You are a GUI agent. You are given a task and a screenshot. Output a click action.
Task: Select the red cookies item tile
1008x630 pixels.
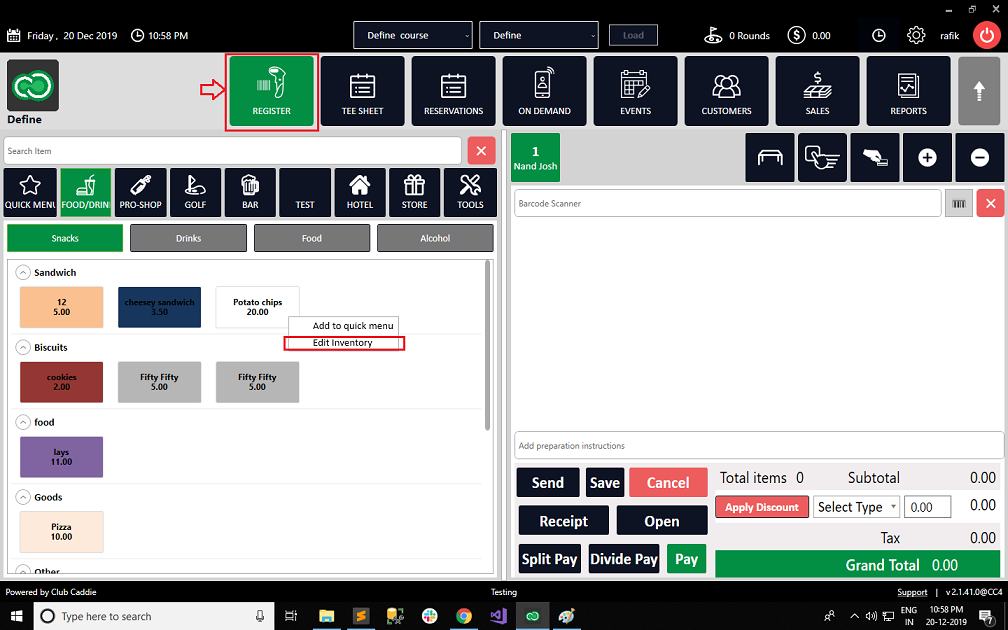click(62, 382)
